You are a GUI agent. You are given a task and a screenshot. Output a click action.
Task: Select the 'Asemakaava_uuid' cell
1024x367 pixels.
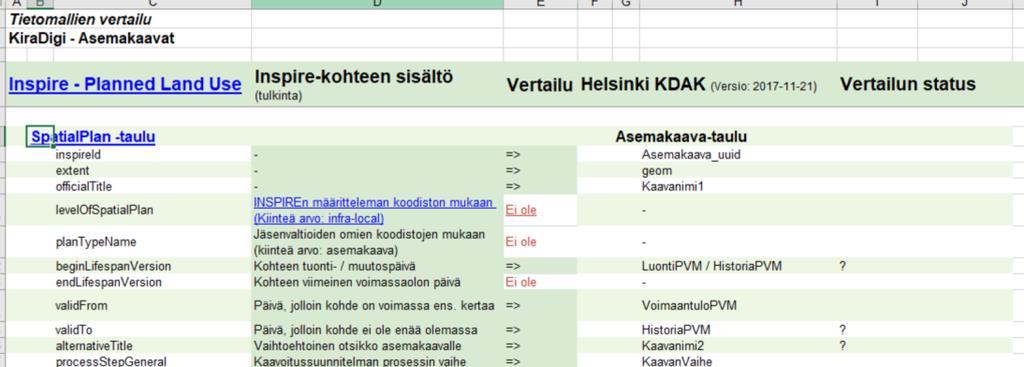click(692, 155)
